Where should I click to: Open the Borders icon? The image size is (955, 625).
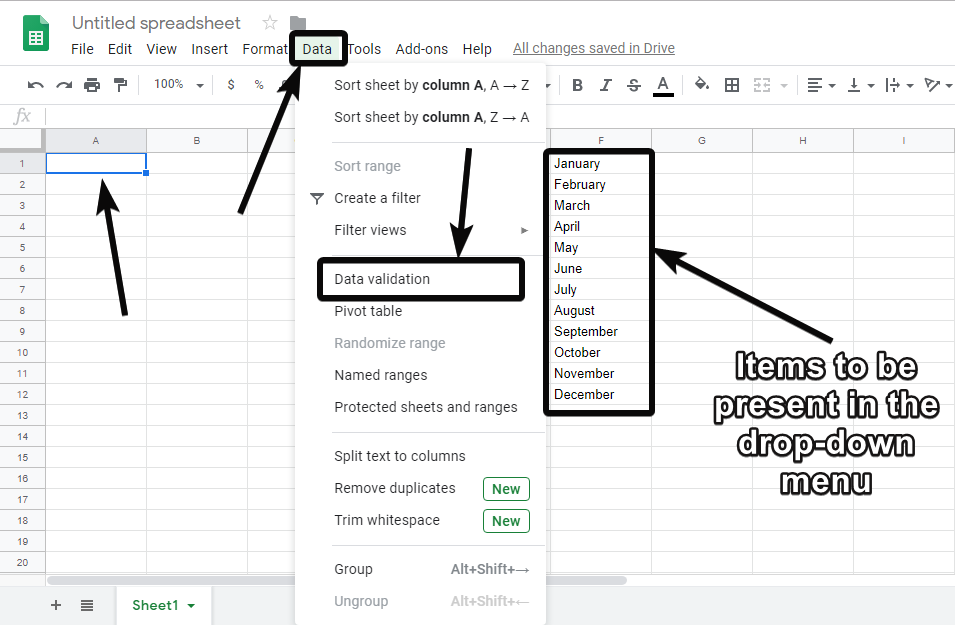[732, 85]
